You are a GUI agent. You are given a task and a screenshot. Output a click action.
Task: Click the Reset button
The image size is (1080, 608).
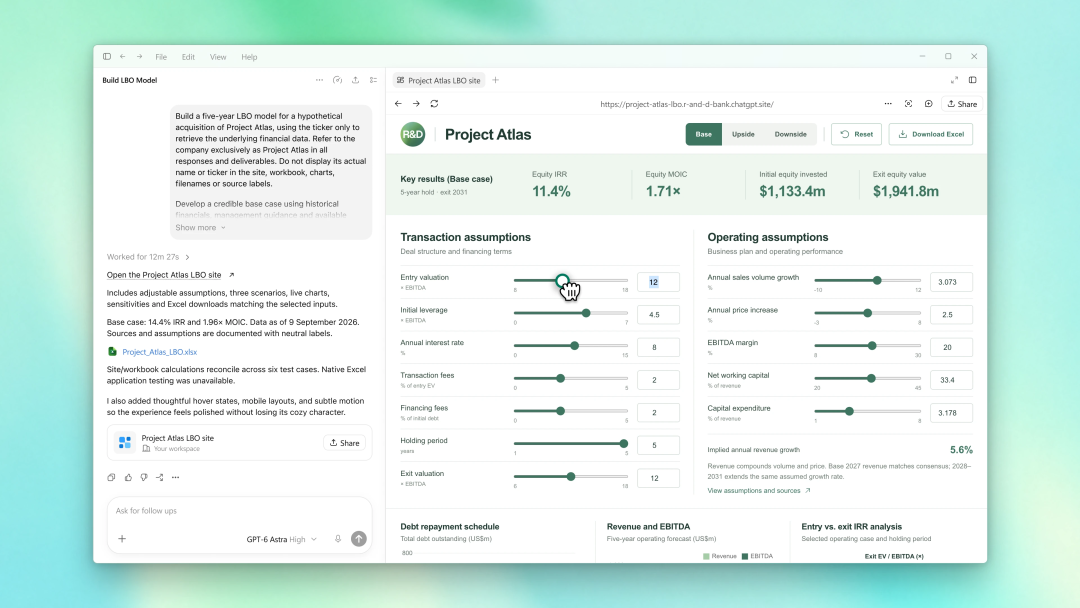coord(856,134)
